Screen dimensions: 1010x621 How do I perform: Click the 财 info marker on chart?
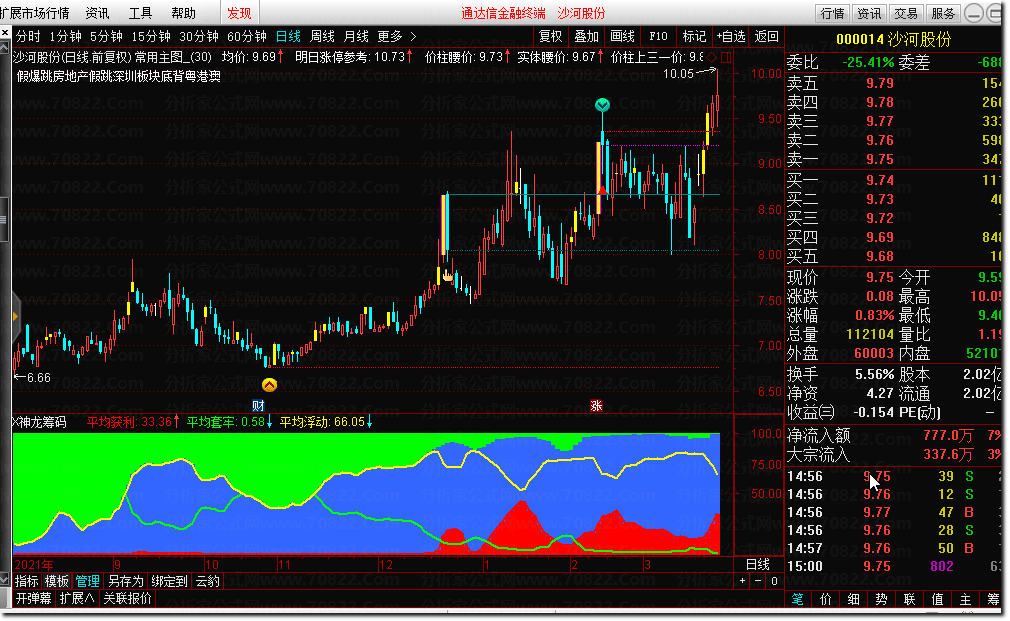[258, 406]
